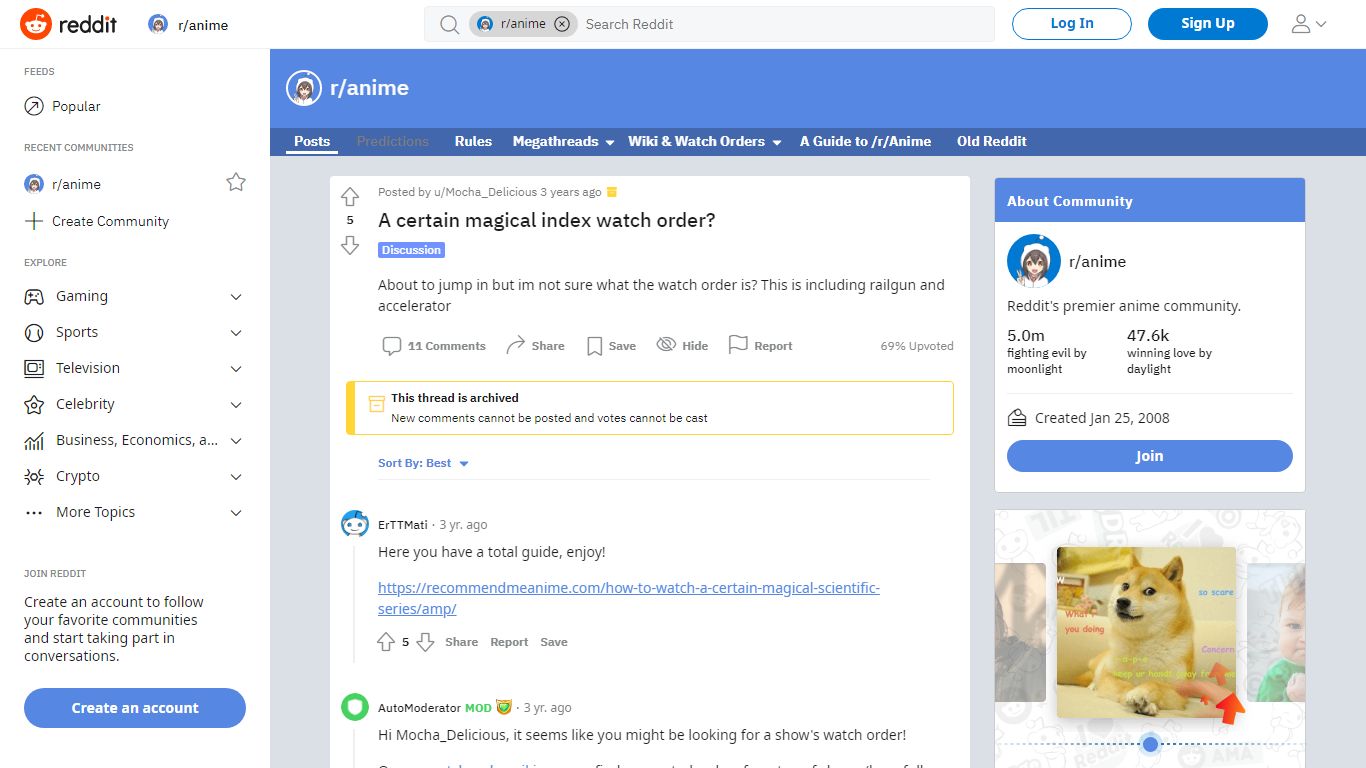The width and height of the screenshot is (1366, 768).
Task: Select the Posts tab
Action: [x=312, y=141]
